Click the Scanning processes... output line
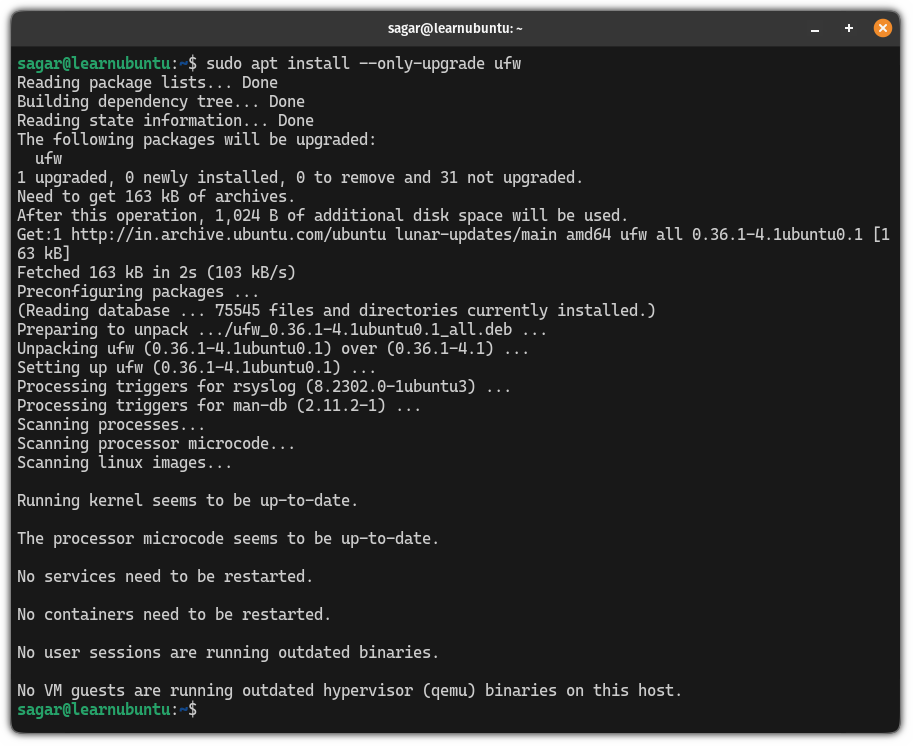The width and height of the screenshot is (913, 746). click(110, 424)
